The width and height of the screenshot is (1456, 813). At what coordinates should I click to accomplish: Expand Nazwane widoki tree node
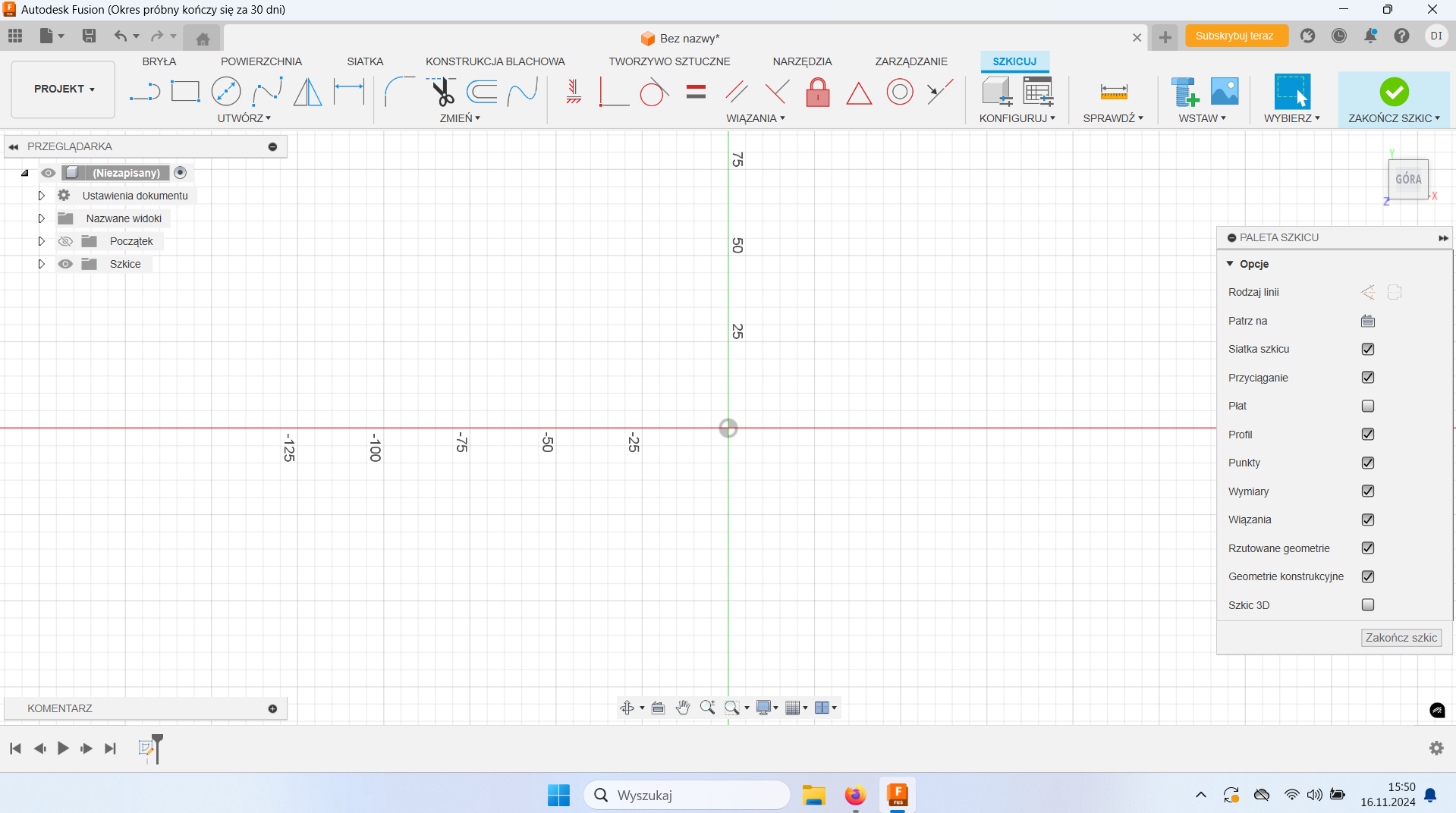pyautogui.click(x=42, y=218)
